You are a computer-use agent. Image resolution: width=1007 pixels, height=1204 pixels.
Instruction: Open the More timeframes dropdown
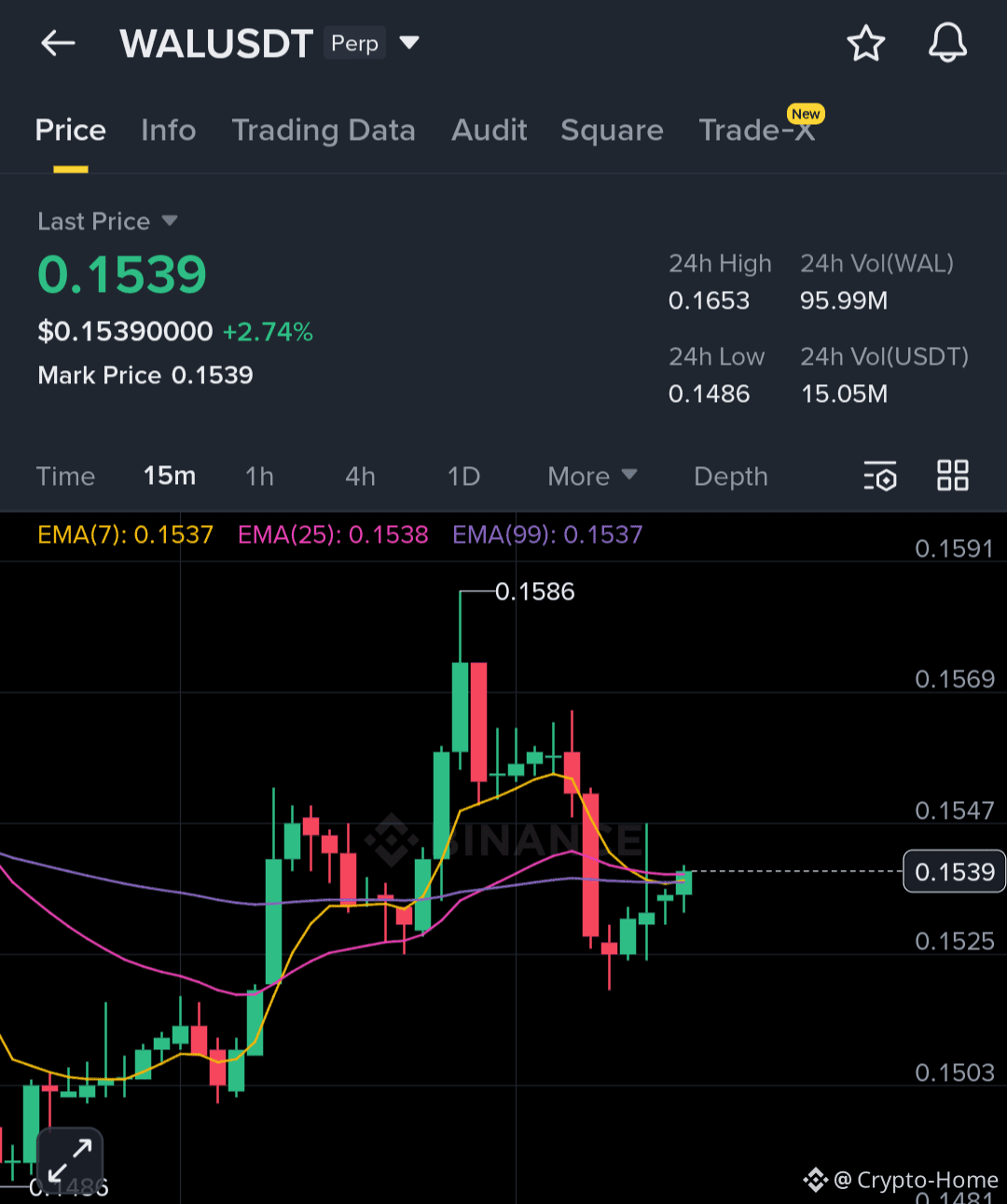pyautogui.click(x=592, y=477)
